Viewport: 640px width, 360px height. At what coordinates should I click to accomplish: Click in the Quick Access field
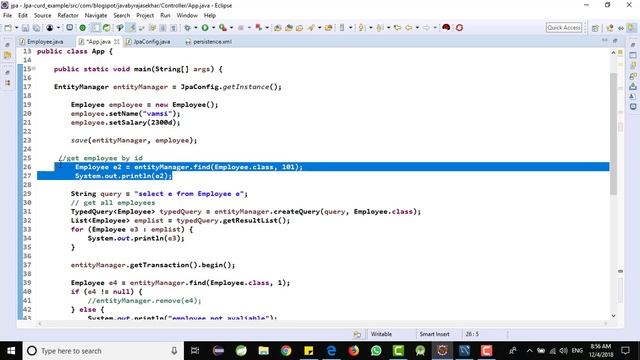tap(564, 27)
